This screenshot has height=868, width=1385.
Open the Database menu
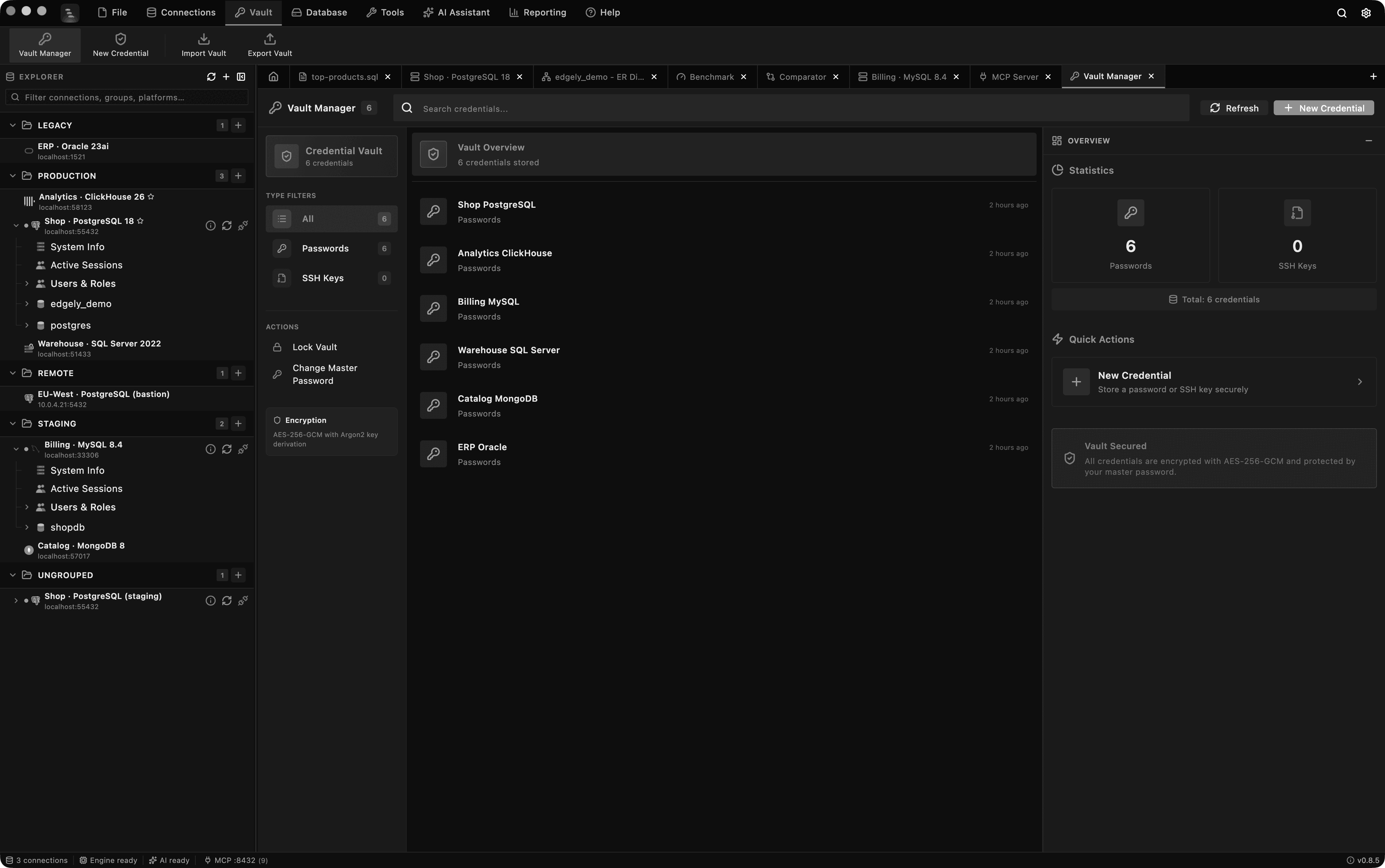pos(319,13)
